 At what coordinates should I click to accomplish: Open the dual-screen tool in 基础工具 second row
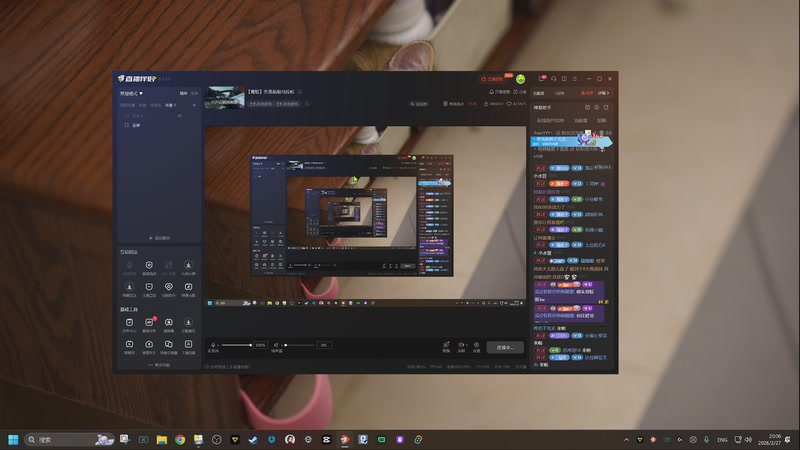pos(168,346)
